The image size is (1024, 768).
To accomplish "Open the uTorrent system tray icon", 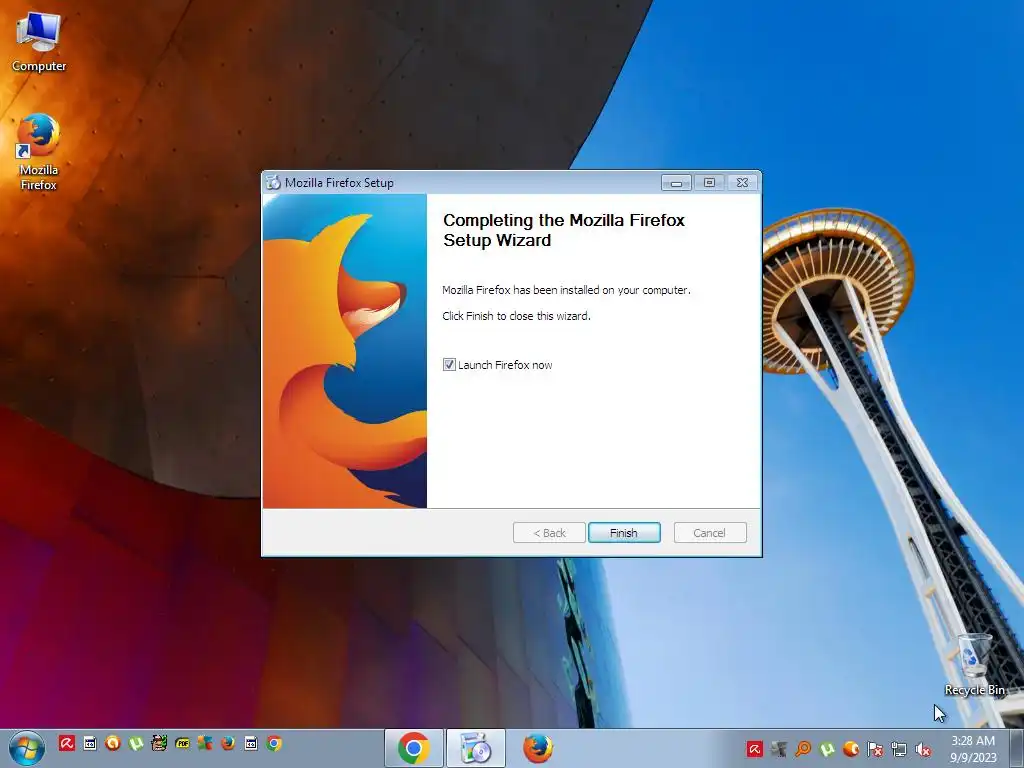I will pos(827,749).
